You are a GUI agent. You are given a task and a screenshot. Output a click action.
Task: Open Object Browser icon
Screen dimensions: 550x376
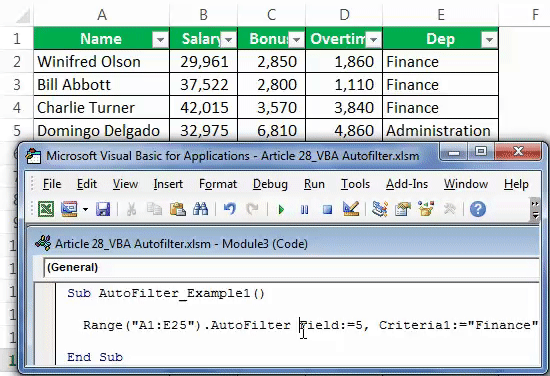[426, 209]
